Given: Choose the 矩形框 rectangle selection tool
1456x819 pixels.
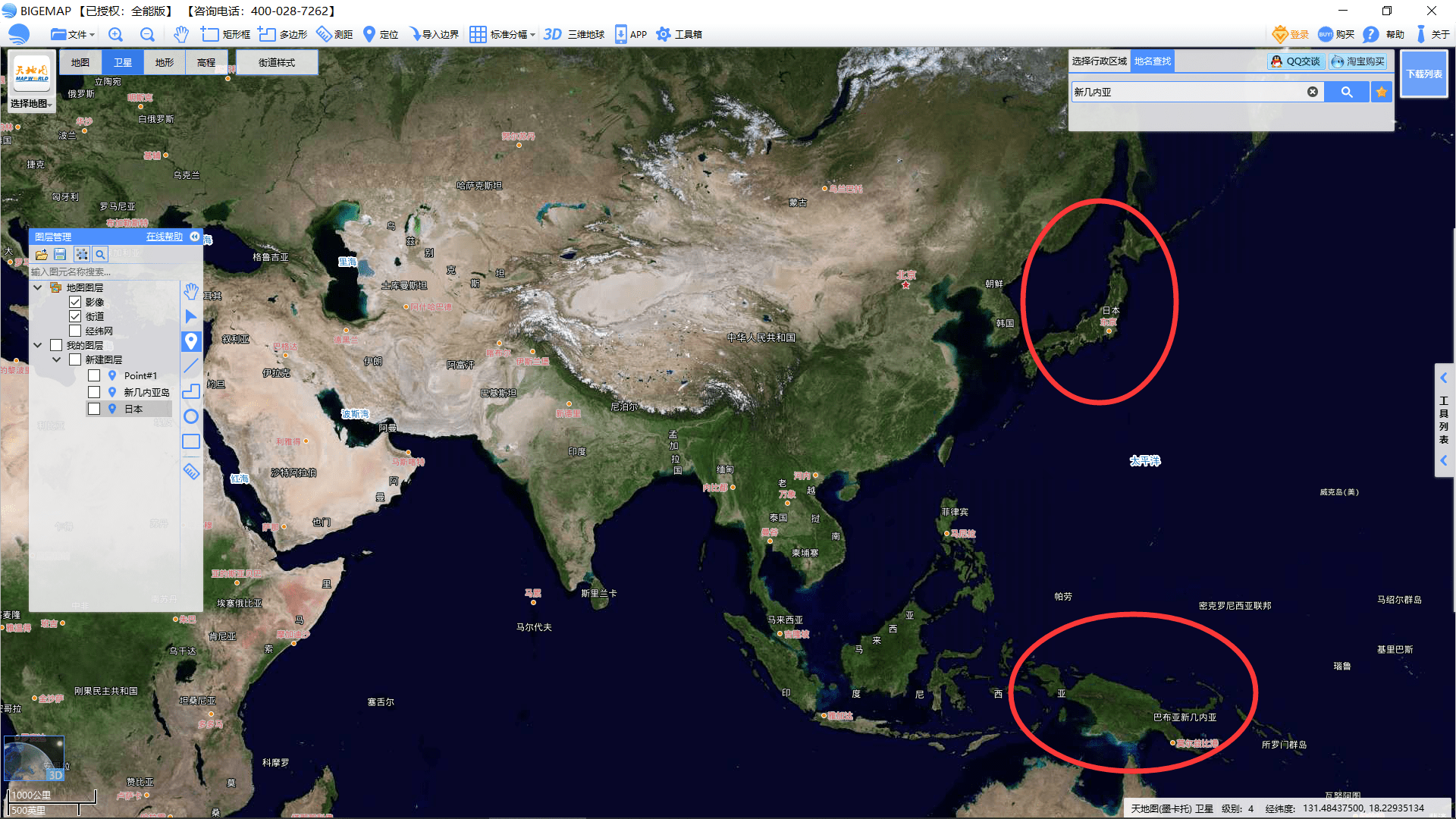Looking at the screenshot, I should tap(225, 34).
